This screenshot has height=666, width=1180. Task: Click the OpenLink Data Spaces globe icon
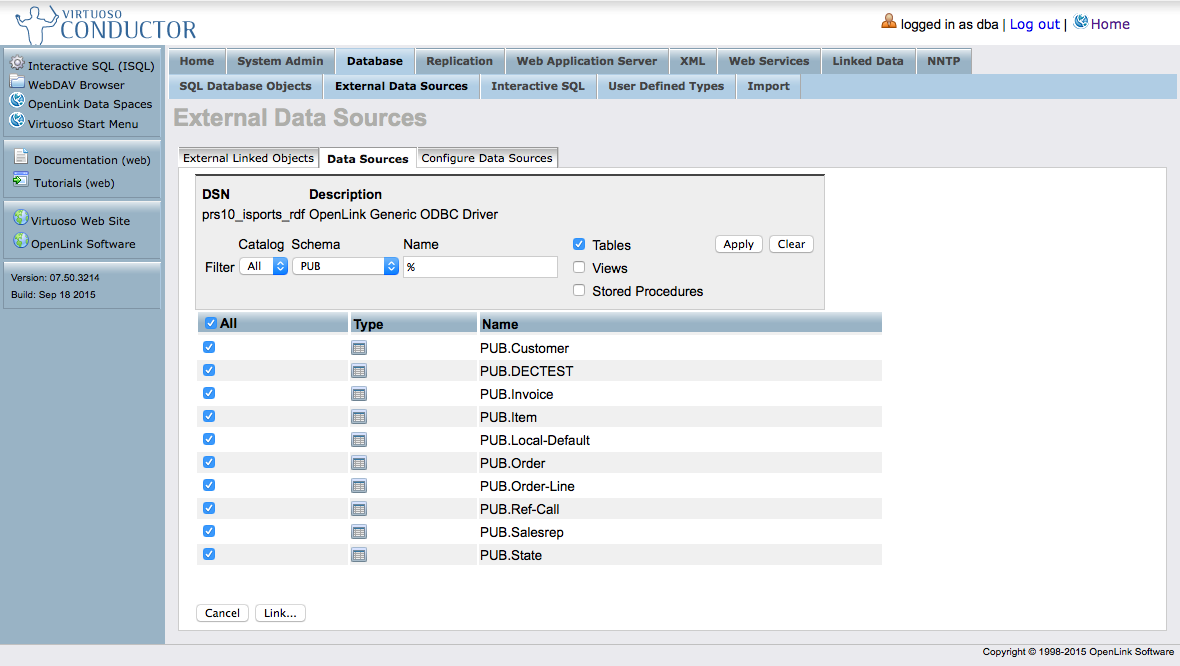pos(17,102)
